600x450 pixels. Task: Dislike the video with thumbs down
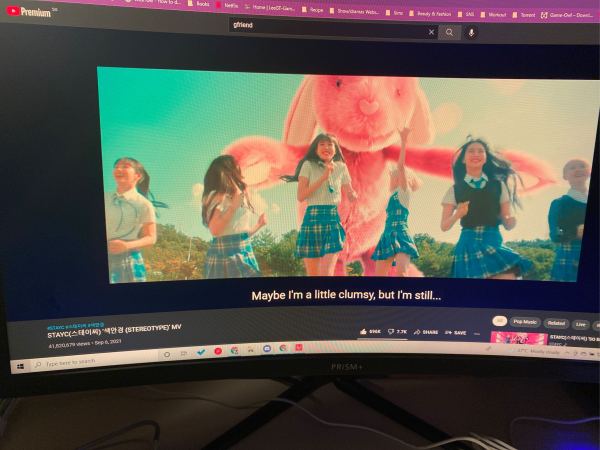point(397,331)
